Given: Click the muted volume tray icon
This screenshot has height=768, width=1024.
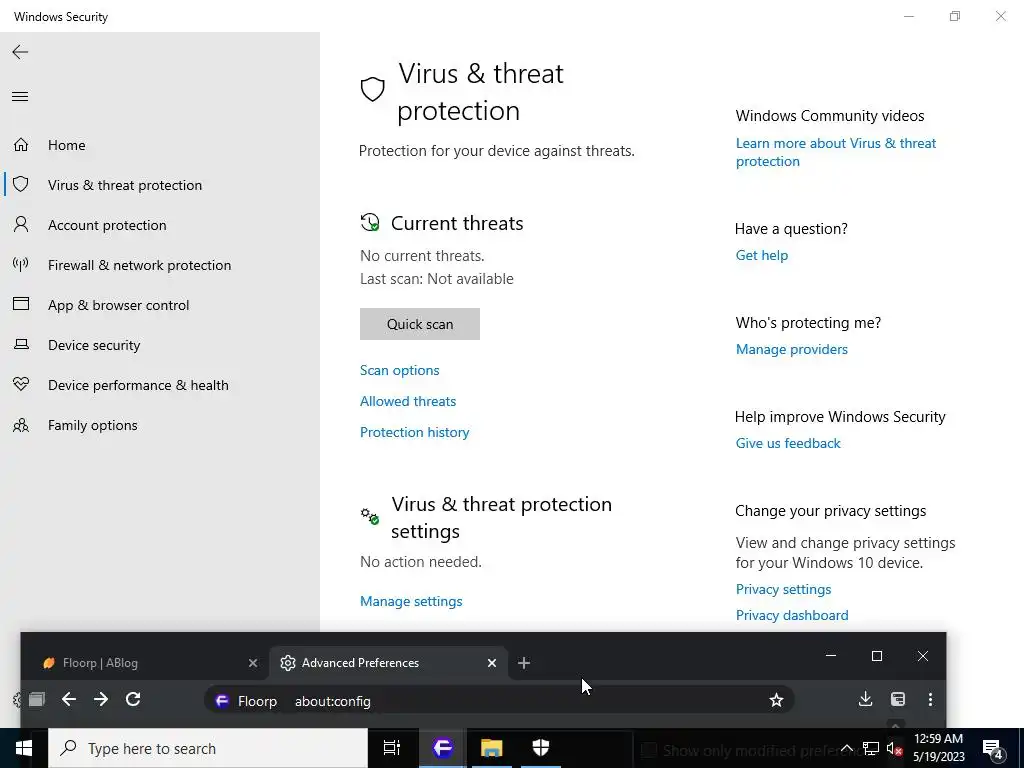Looking at the screenshot, I should pos(895,748).
